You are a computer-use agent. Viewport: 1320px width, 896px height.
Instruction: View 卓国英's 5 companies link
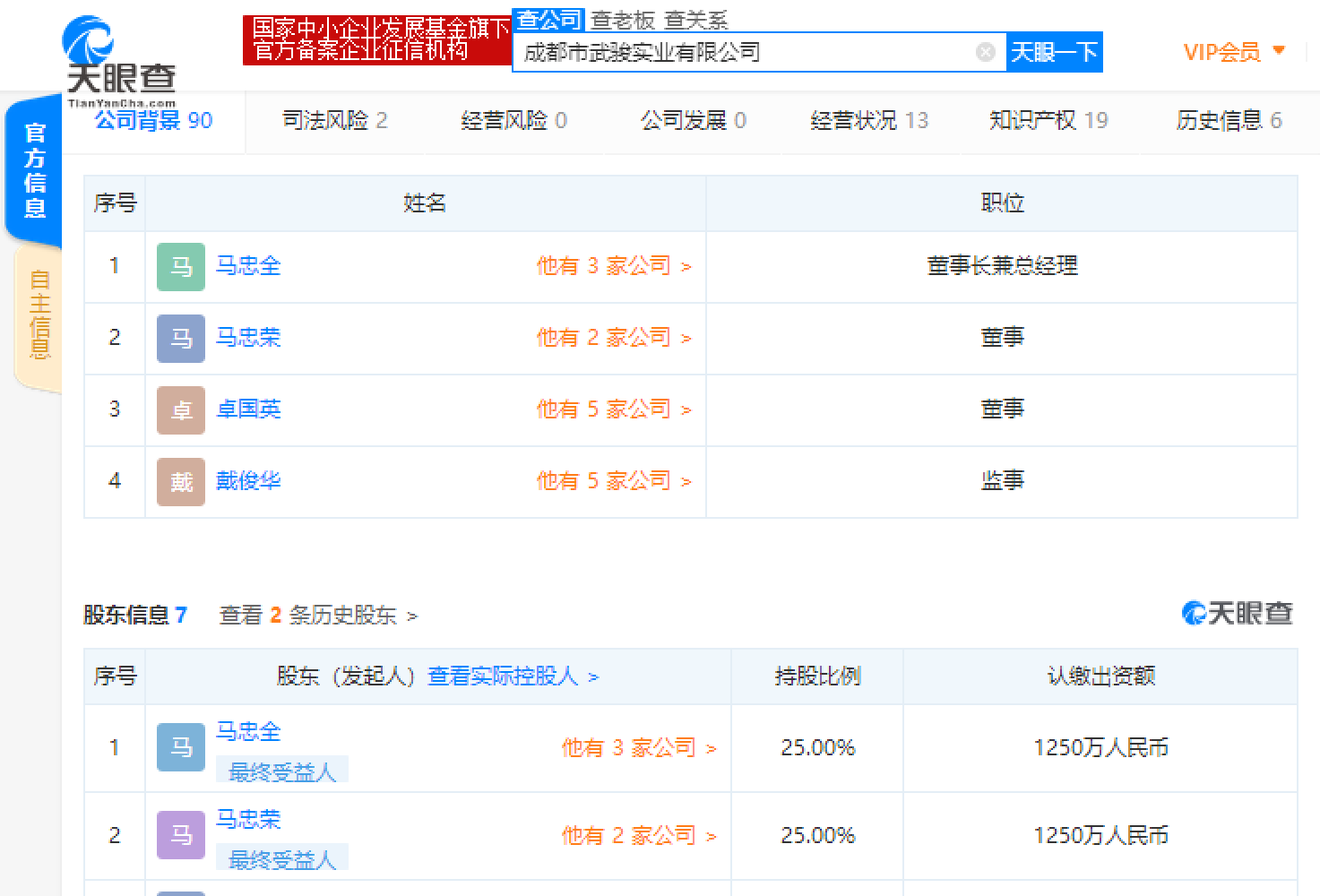(x=614, y=409)
